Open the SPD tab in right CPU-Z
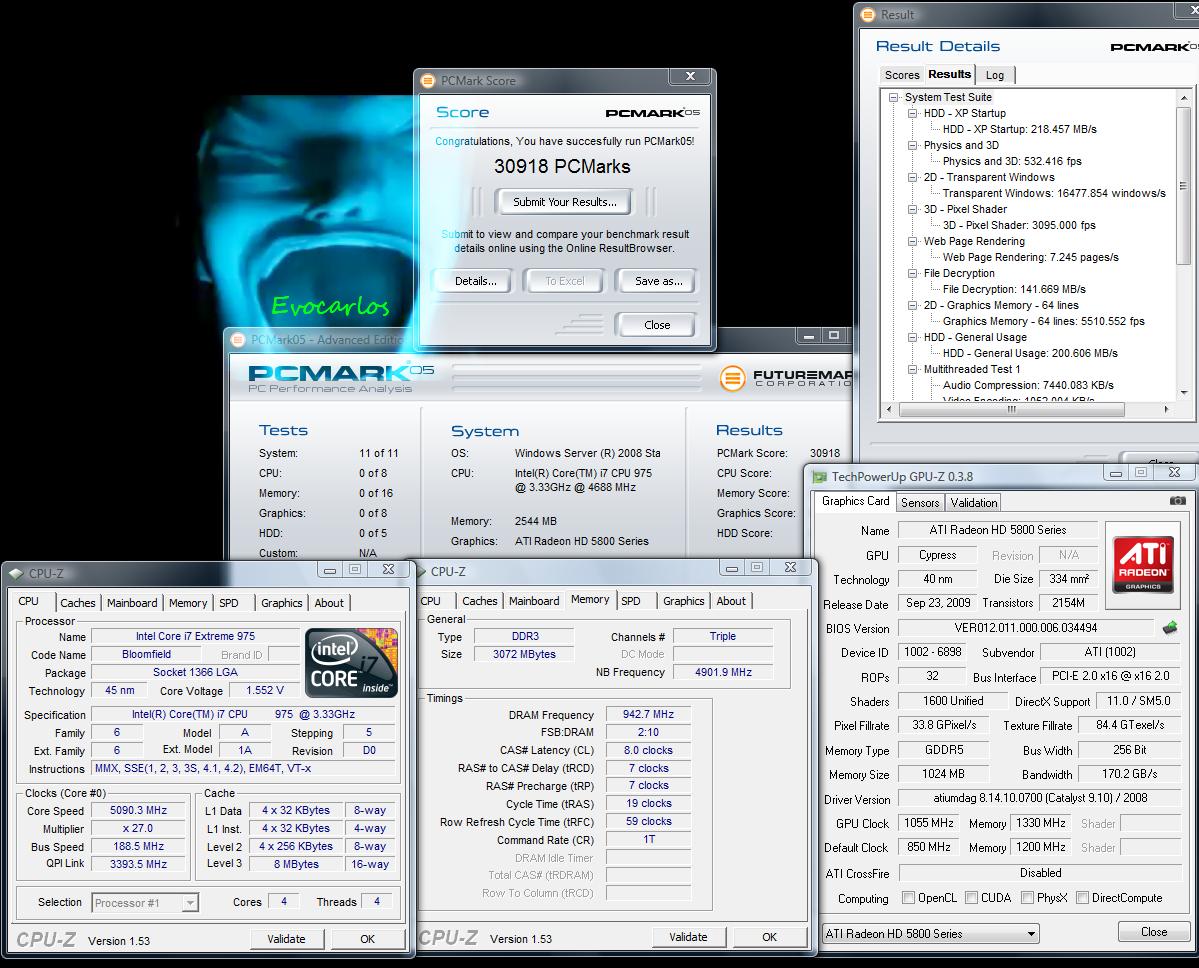The image size is (1199, 968). tap(631, 601)
